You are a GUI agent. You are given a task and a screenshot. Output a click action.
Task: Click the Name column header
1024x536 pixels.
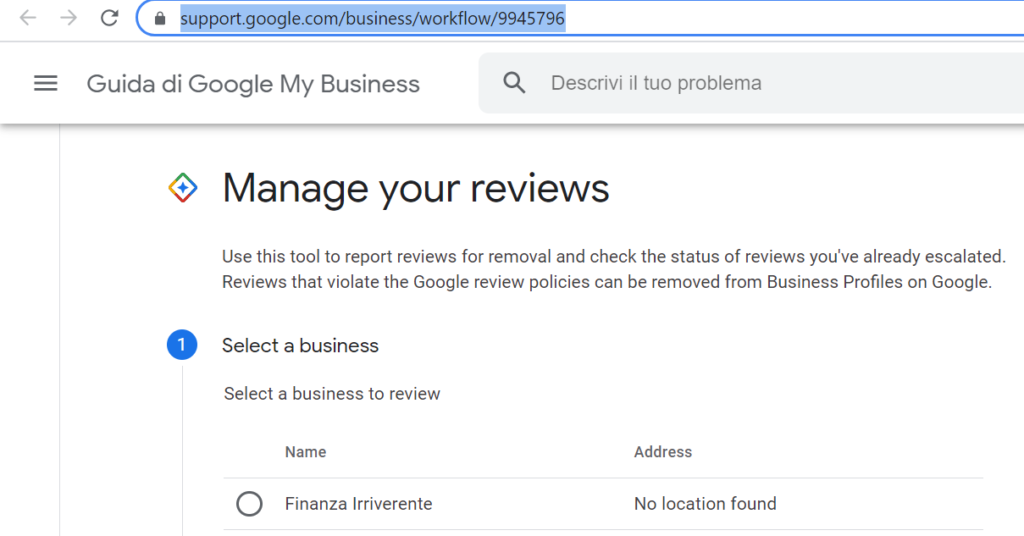pos(305,452)
